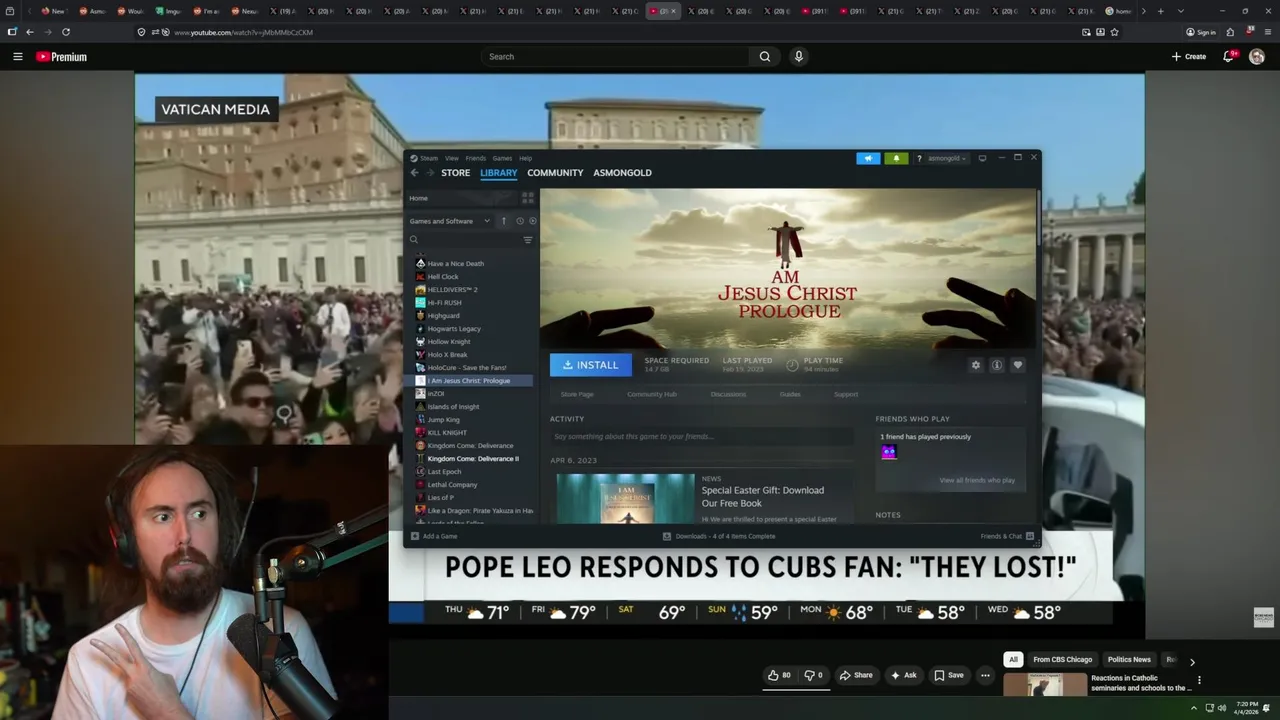Open advanced filters icon in library search
Viewport: 1280px width, 720px height.
coord(528,240)
